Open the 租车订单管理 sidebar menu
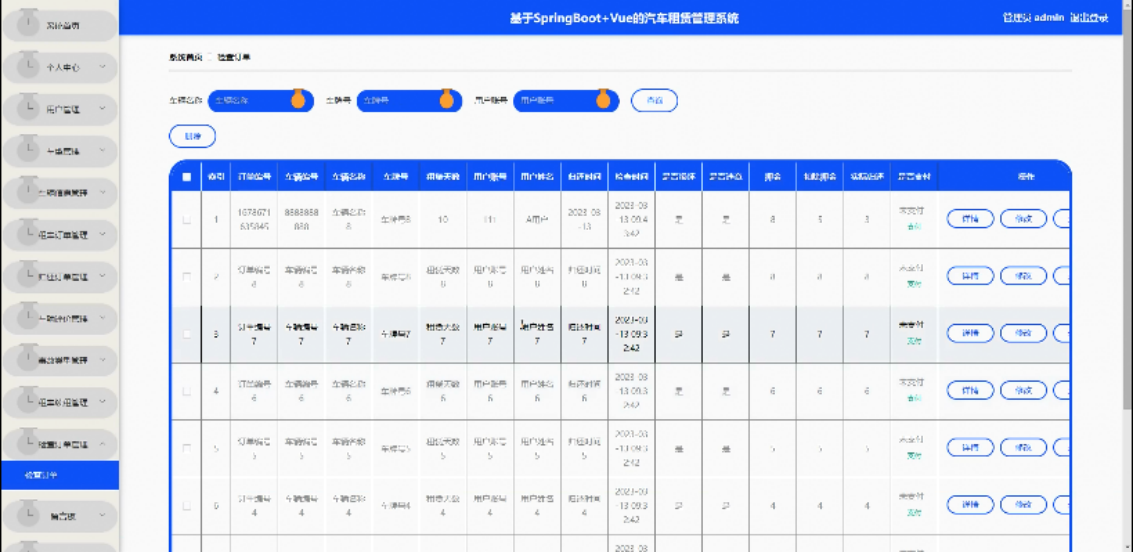Screen dimensions: 1134x553 tap(59, 235)
